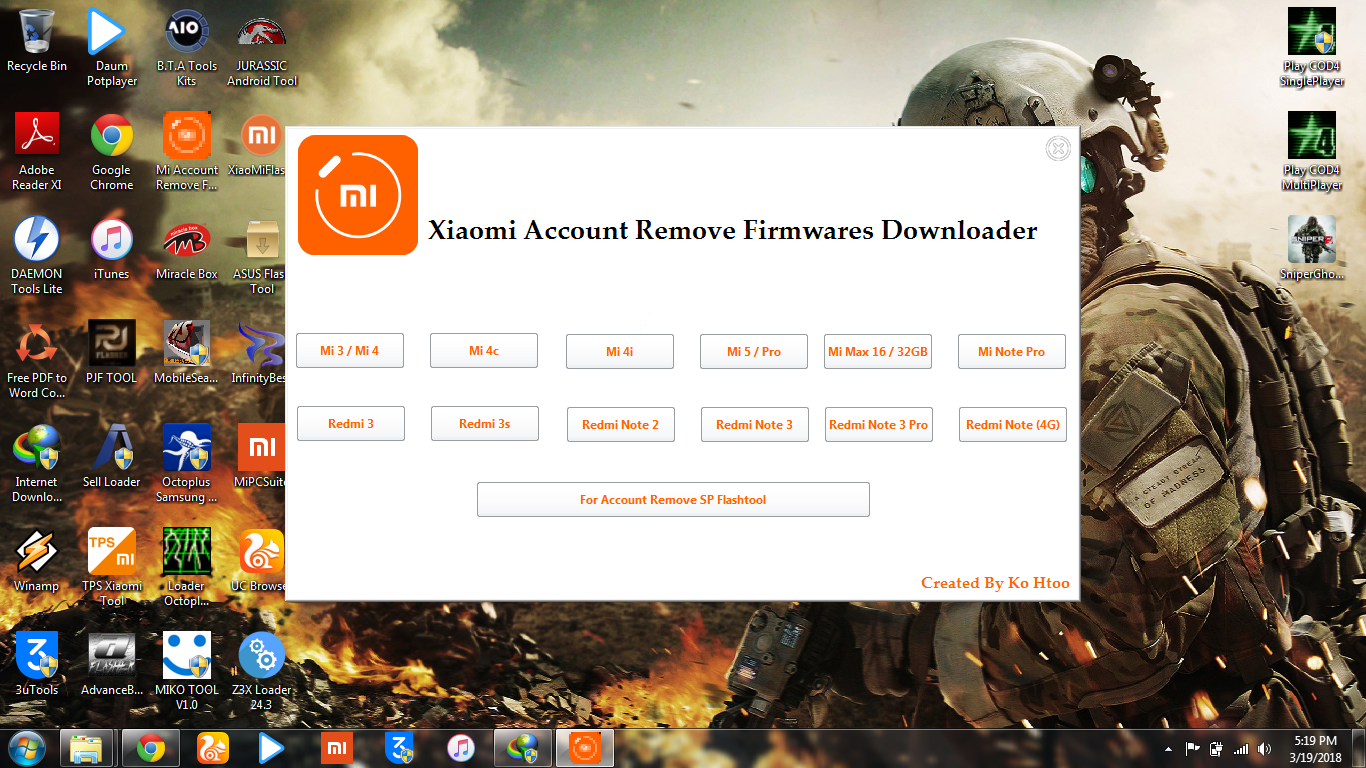
Task: Open Internet Download Manager desktop icon
Action: [x=37, y=463]
